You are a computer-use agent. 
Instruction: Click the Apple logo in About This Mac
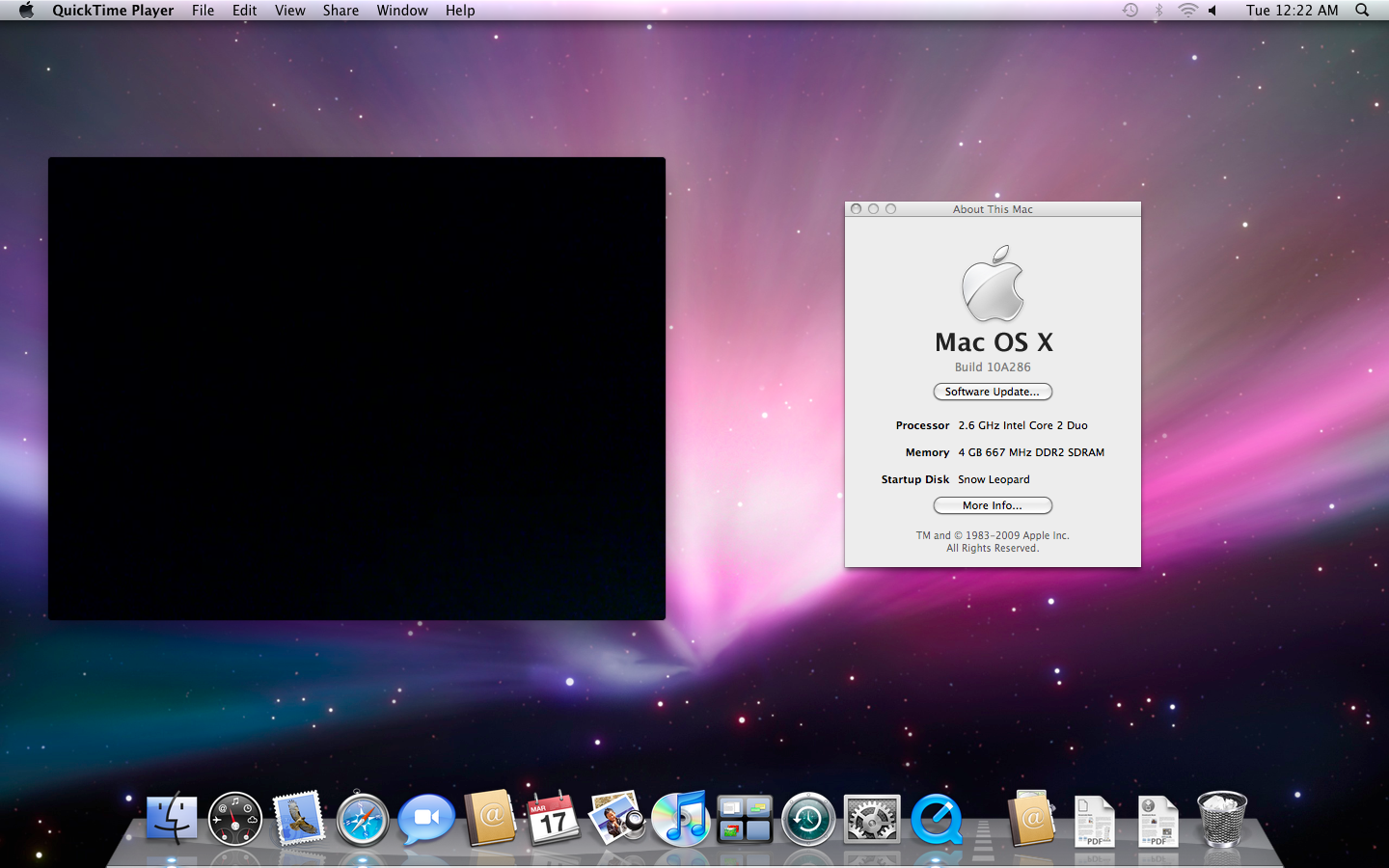(993, 283)
